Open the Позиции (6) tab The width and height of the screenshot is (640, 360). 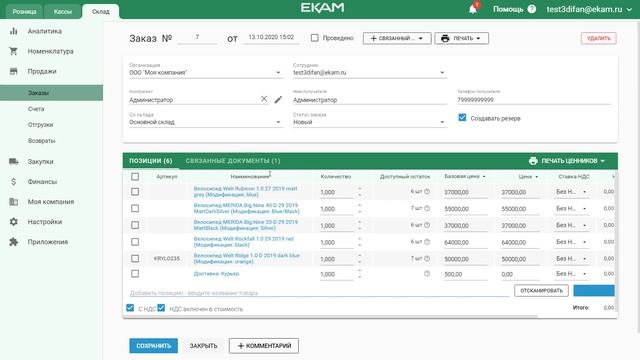151,161
